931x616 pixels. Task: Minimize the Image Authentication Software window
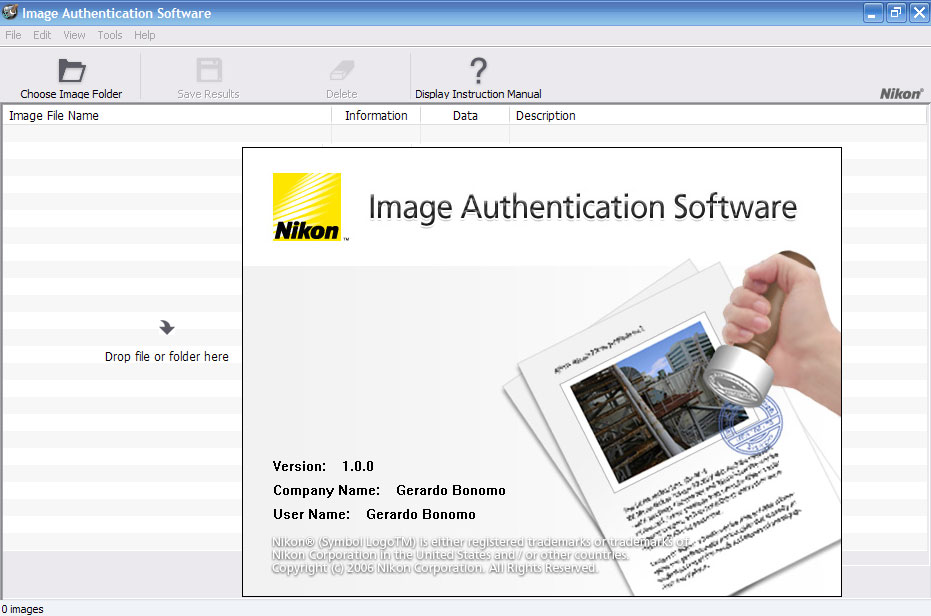(x=873, y=12)
